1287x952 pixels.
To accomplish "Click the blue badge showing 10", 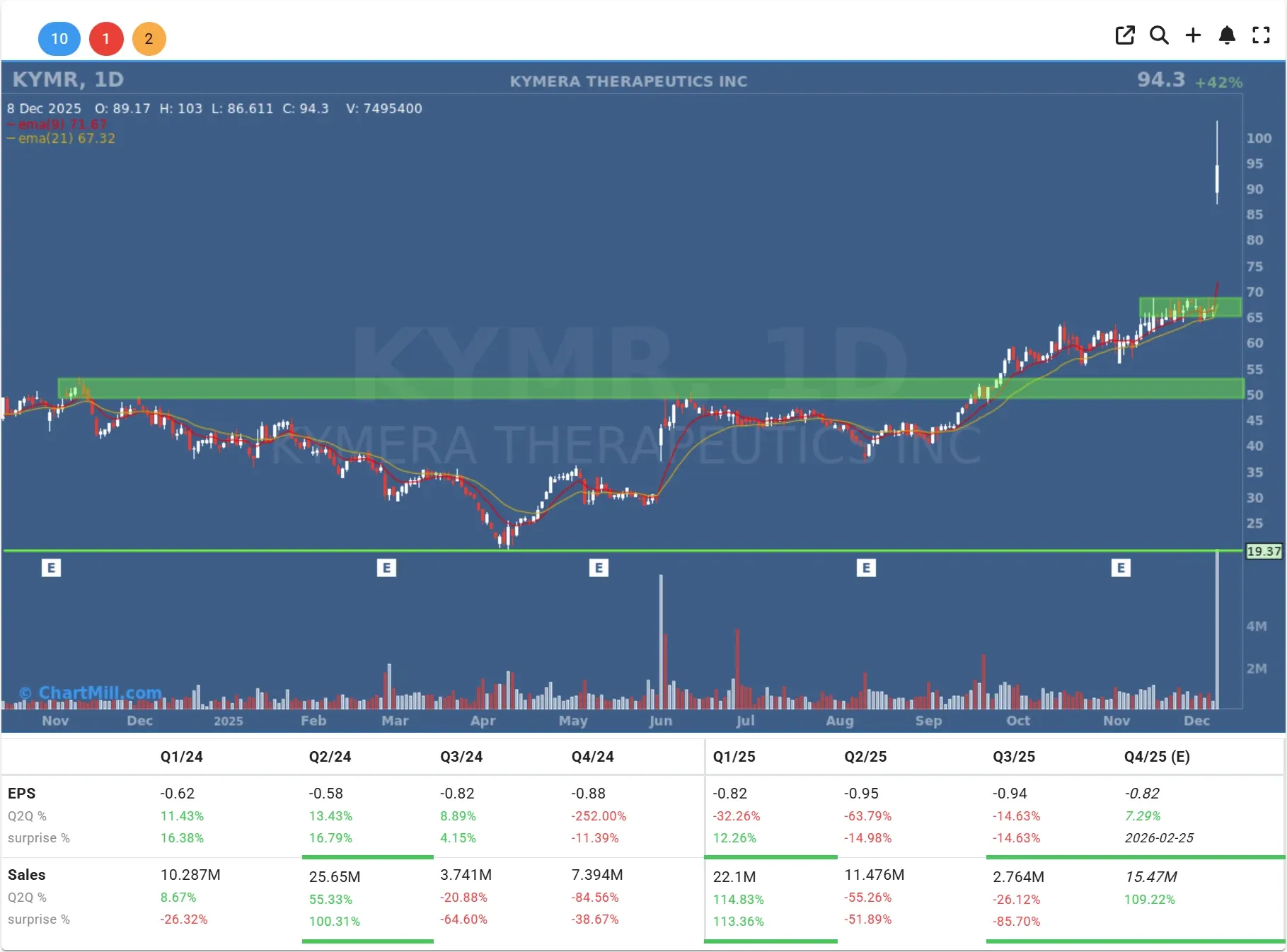I will pos(59,39).
